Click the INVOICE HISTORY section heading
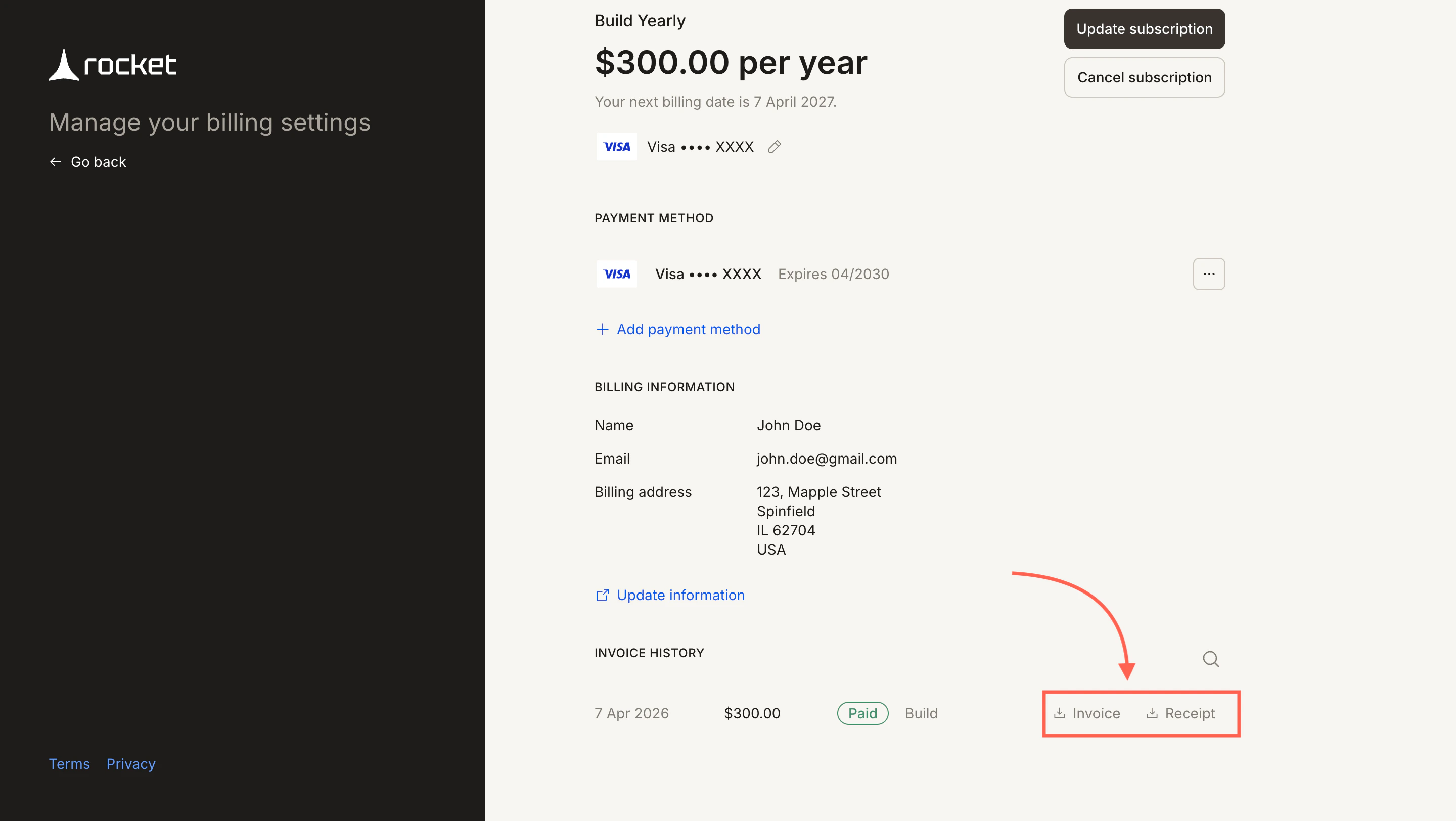 (649, 653)
